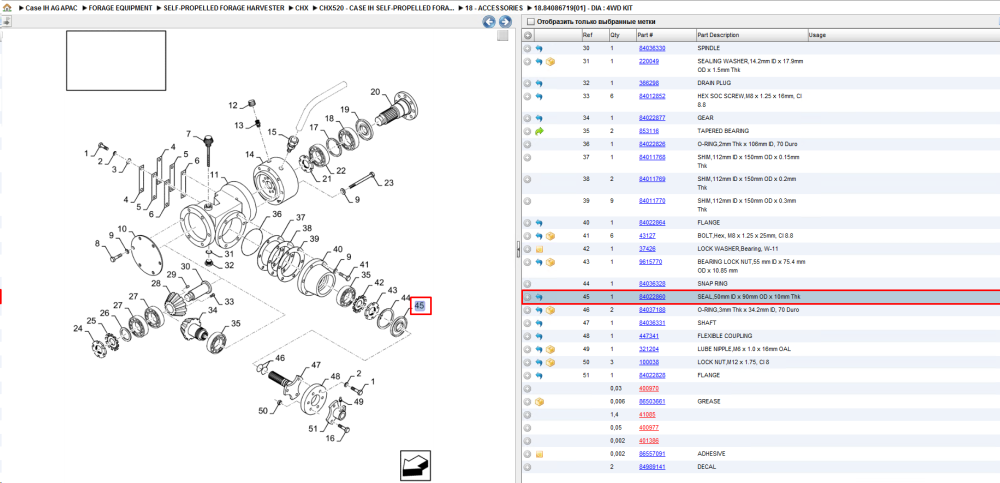Click the blue arrow icon on SHAFT row
The width and height of the screenshot is (1000, 483).
click(x=539, y=323)
